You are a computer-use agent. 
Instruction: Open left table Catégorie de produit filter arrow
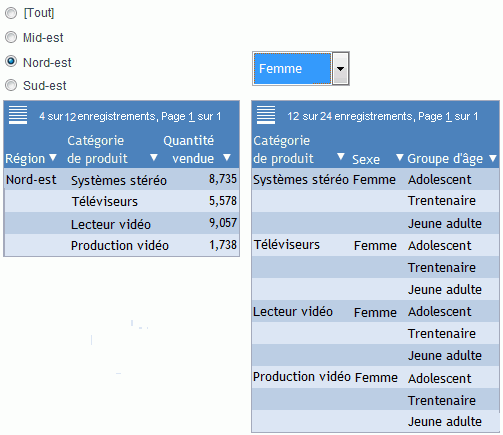pos(154,157)
